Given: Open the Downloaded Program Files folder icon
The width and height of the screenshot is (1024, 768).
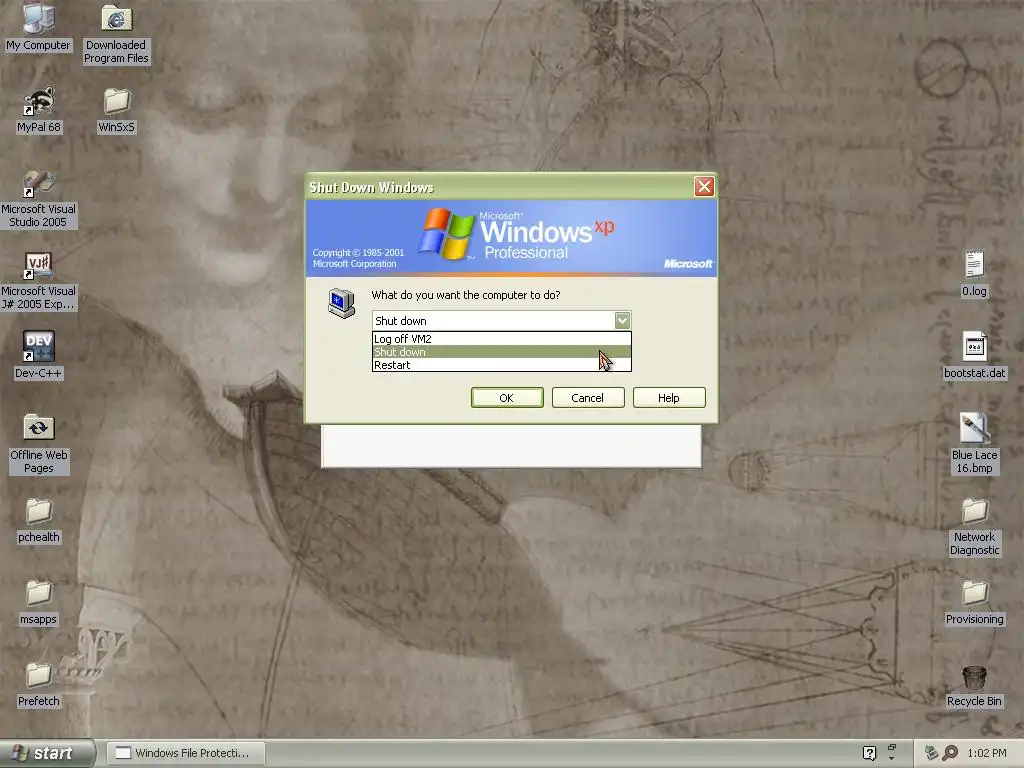Looking at the screenshot, I should tap(116, 33).
